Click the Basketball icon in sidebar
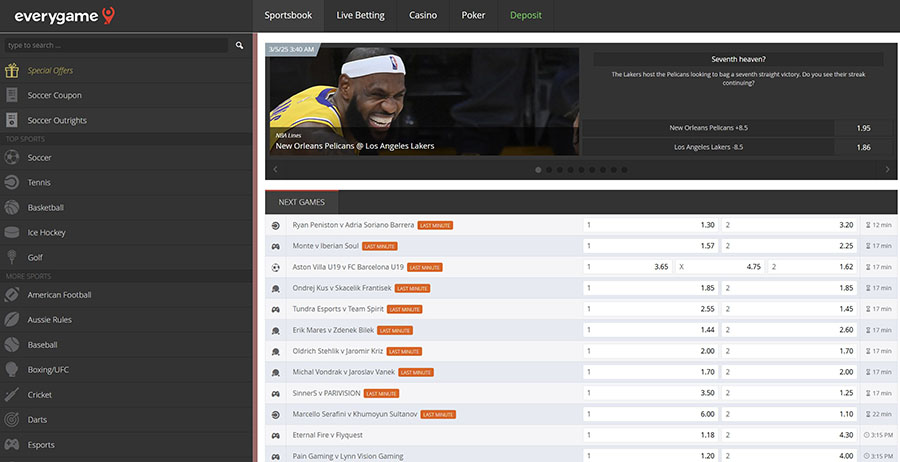Image resolution: width=900 pixels, height=462 pixels. [x=11, y=207]
